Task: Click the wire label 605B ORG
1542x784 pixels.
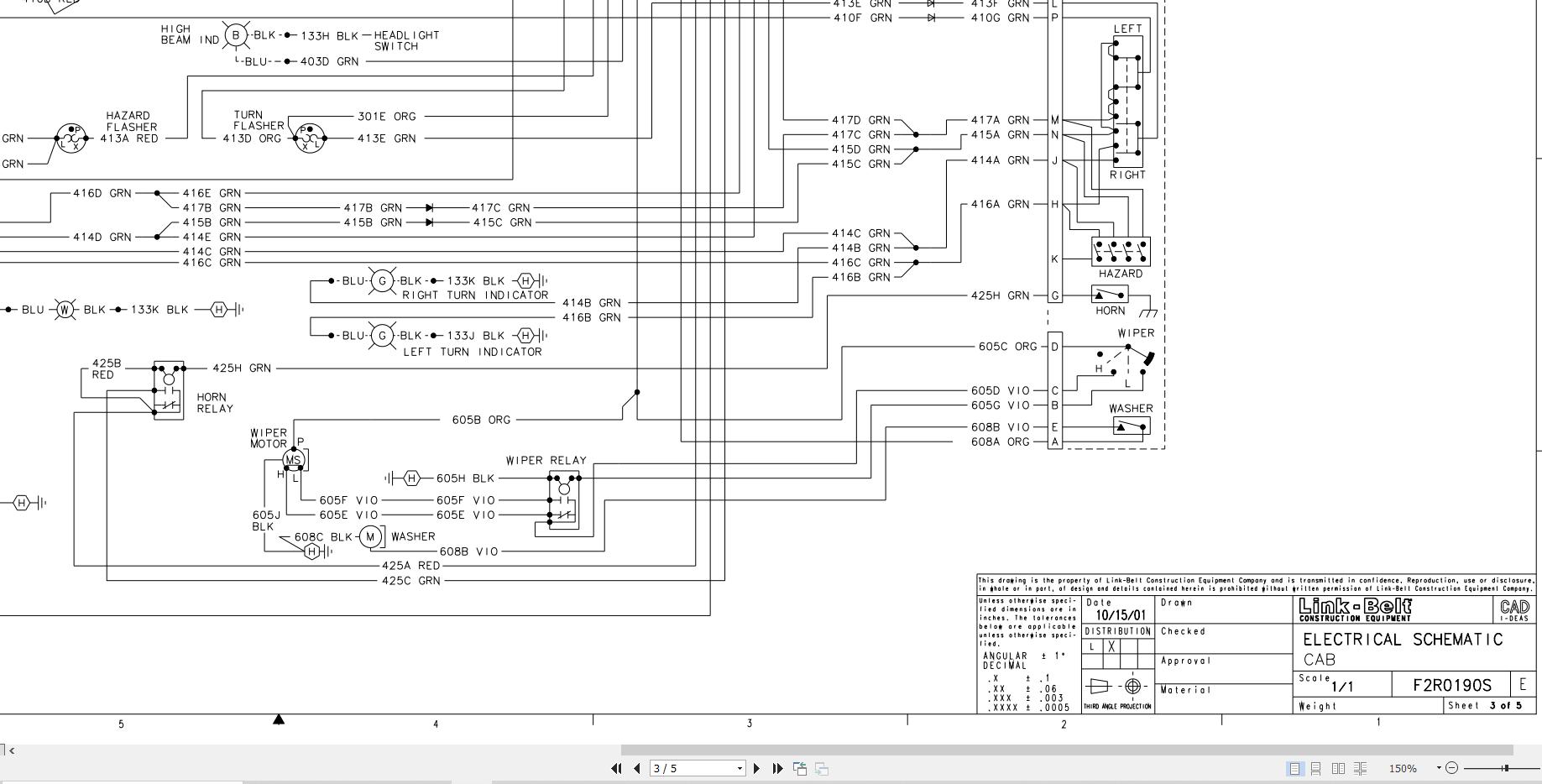Action: coord(481,420)
